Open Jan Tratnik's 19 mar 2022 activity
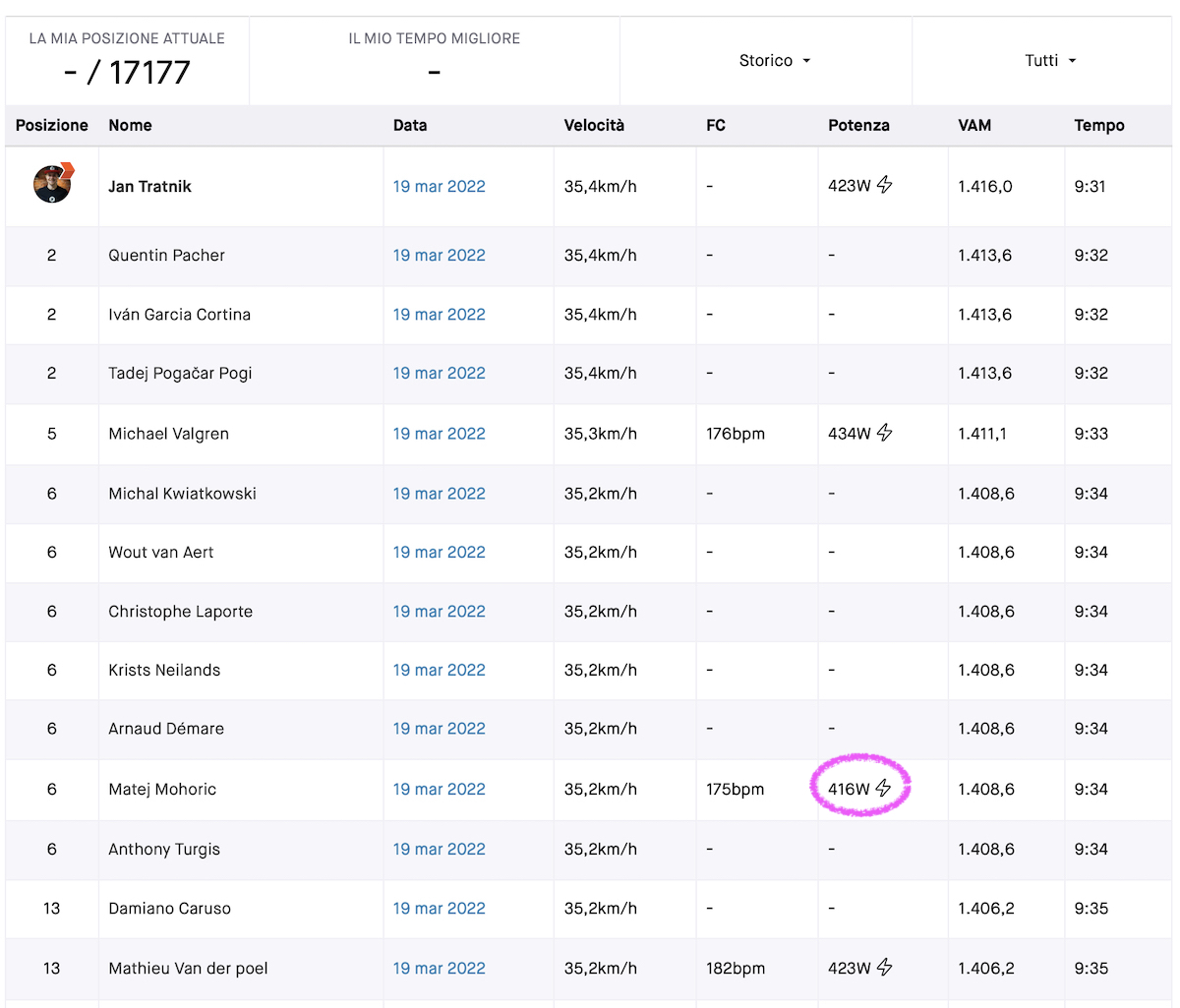The width and height of the screenshot is (1180, 1008). coord(440,187)
